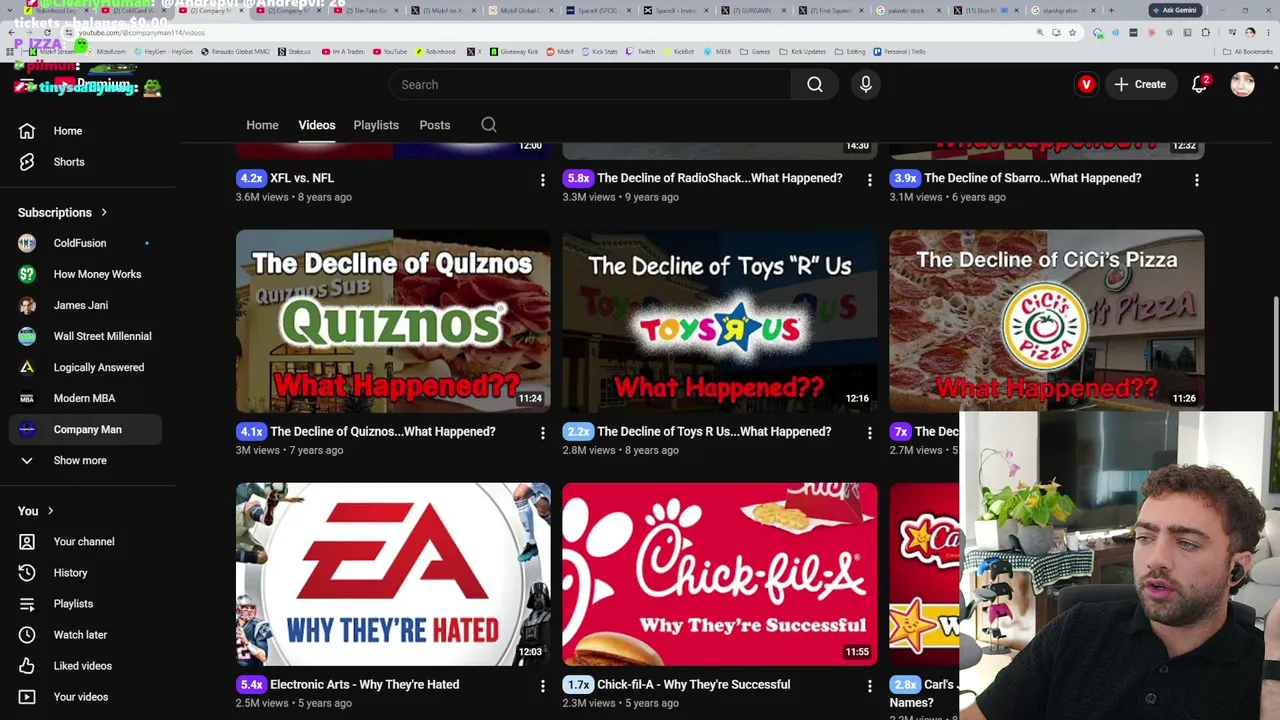Switch to the channel Home tab
The width and height of the screenshot is (1280, 720).
262,125
